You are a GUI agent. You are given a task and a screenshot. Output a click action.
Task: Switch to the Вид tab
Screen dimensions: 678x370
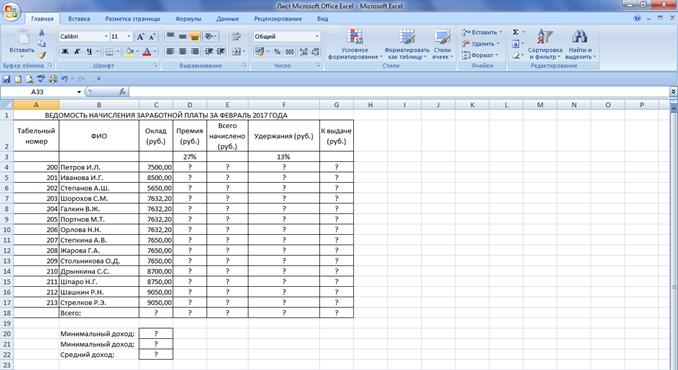(323, 19)
